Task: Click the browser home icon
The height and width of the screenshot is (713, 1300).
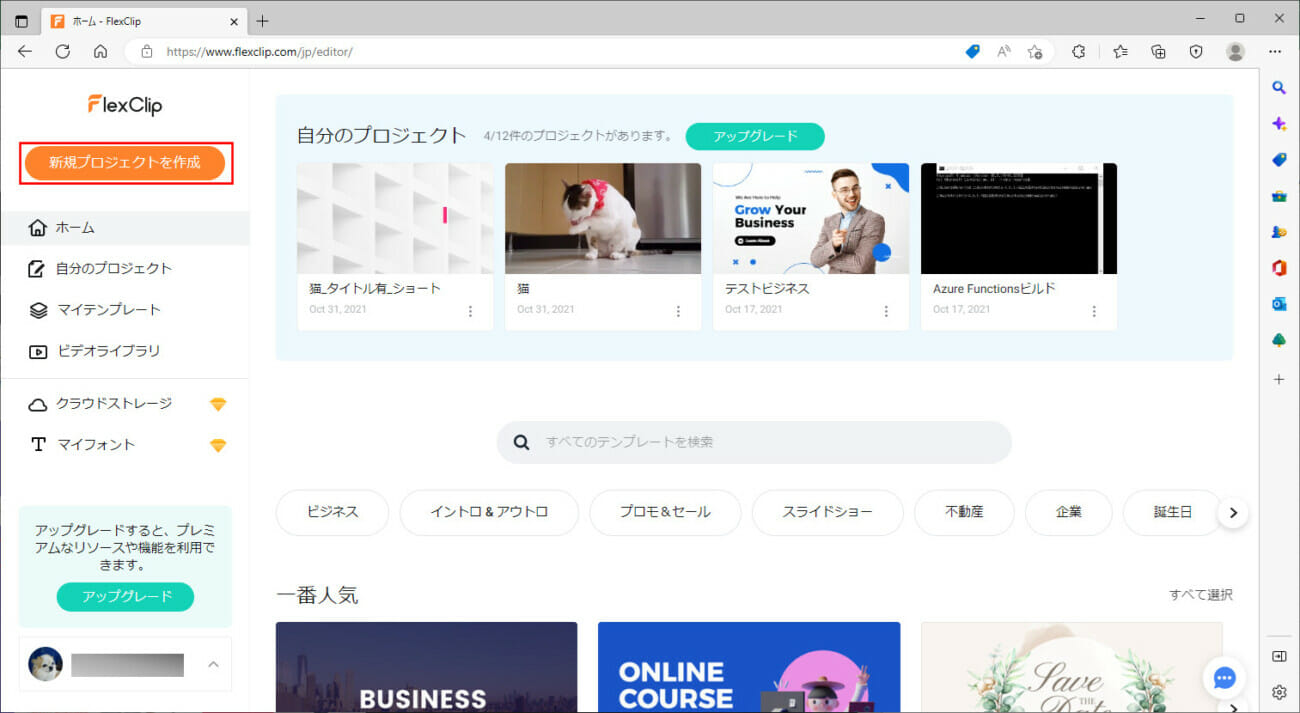Action: click(100, 51)
